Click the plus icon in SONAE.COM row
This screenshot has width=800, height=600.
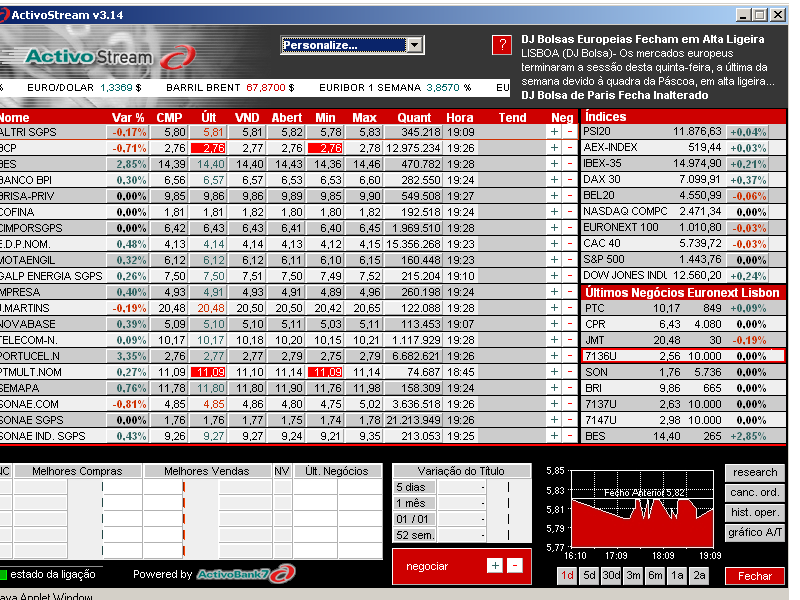(554, 404)
